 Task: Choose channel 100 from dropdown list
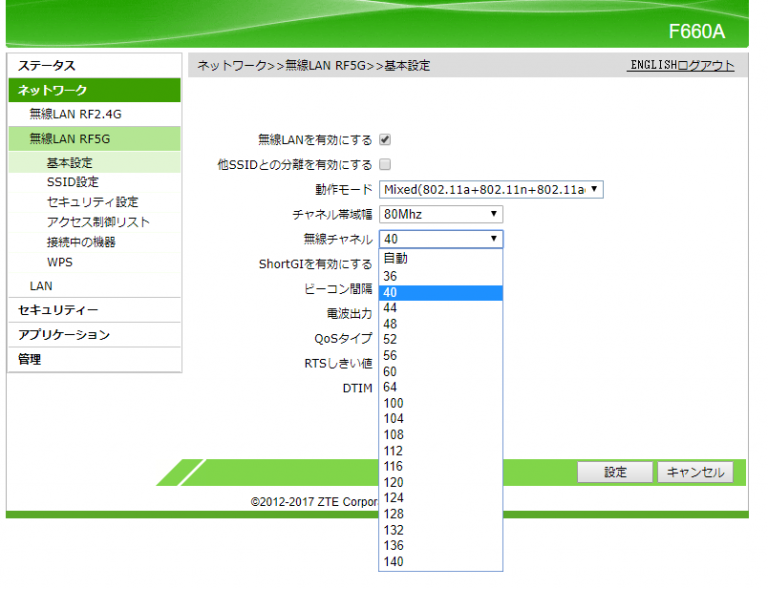(440, 403)
